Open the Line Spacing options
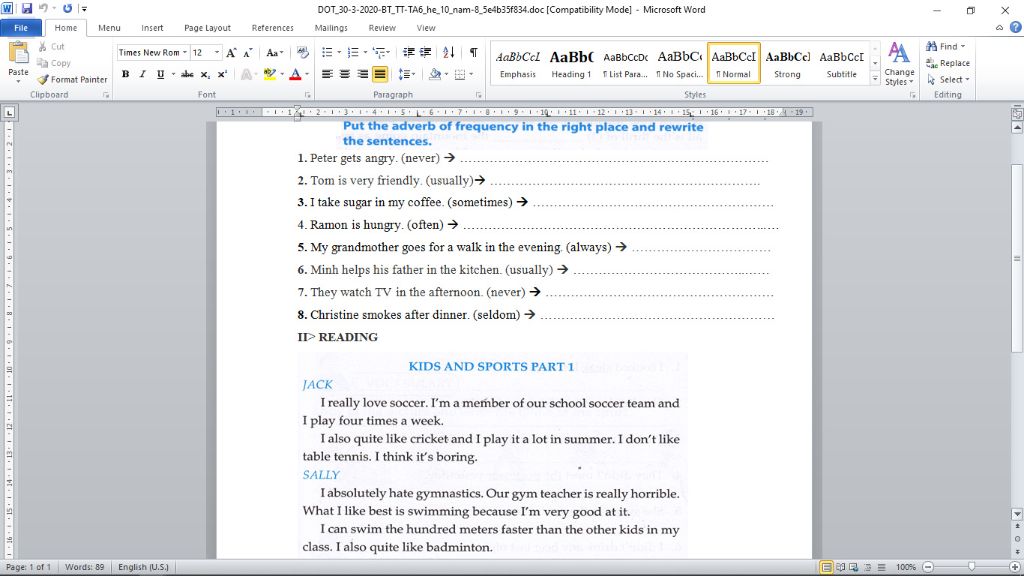 click(407, 74)
